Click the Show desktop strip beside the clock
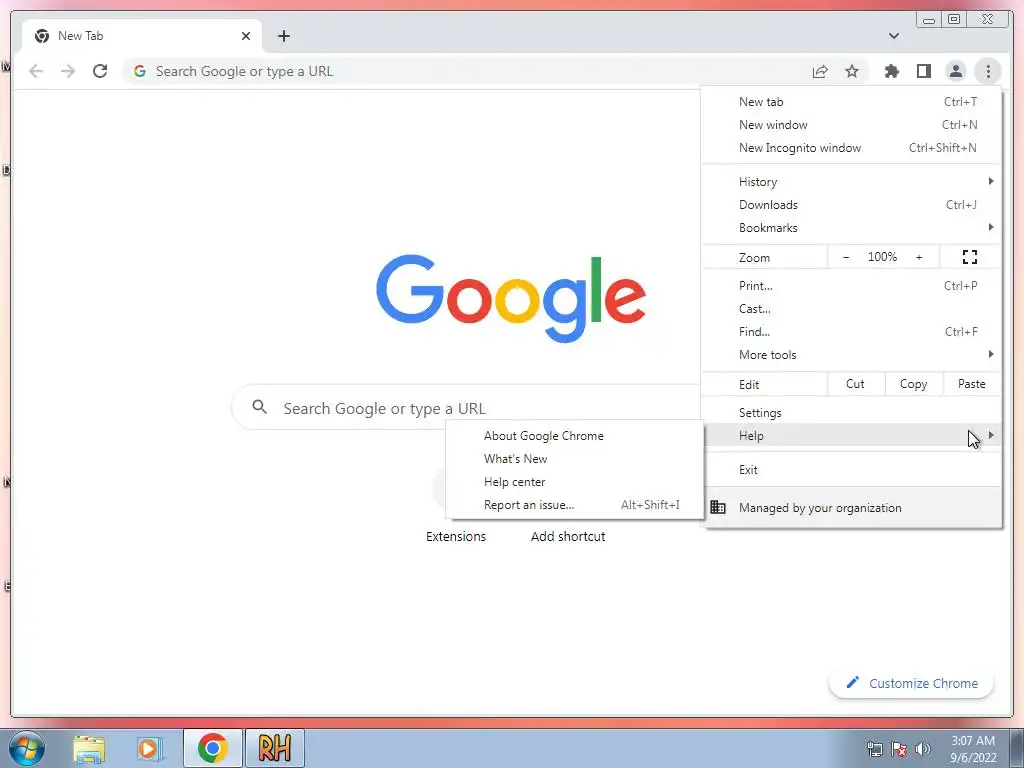The height and width of the screenshot is (768, 1024). coord(1017,748)
